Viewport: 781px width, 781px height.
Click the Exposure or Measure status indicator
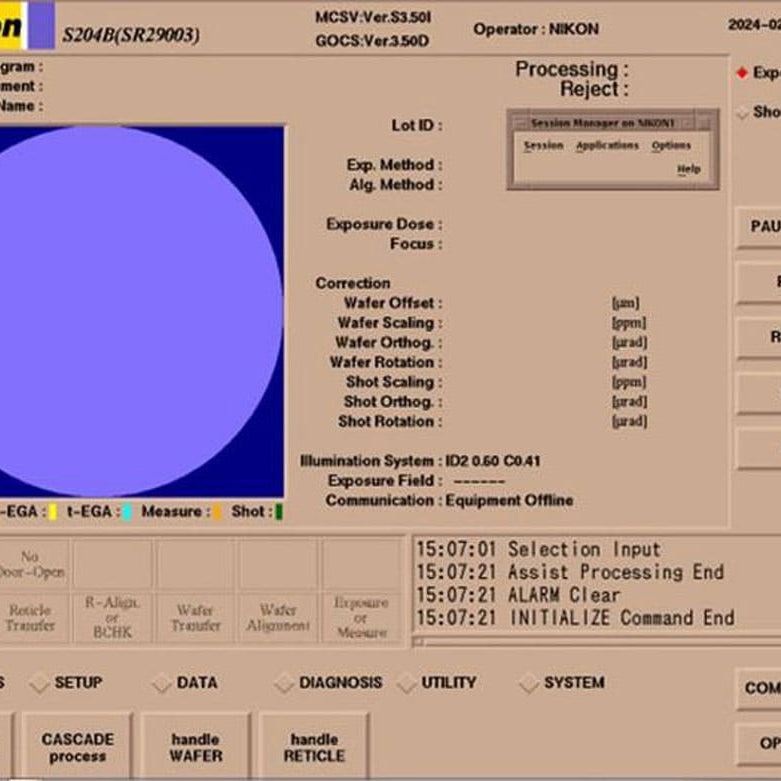(361, 617)
